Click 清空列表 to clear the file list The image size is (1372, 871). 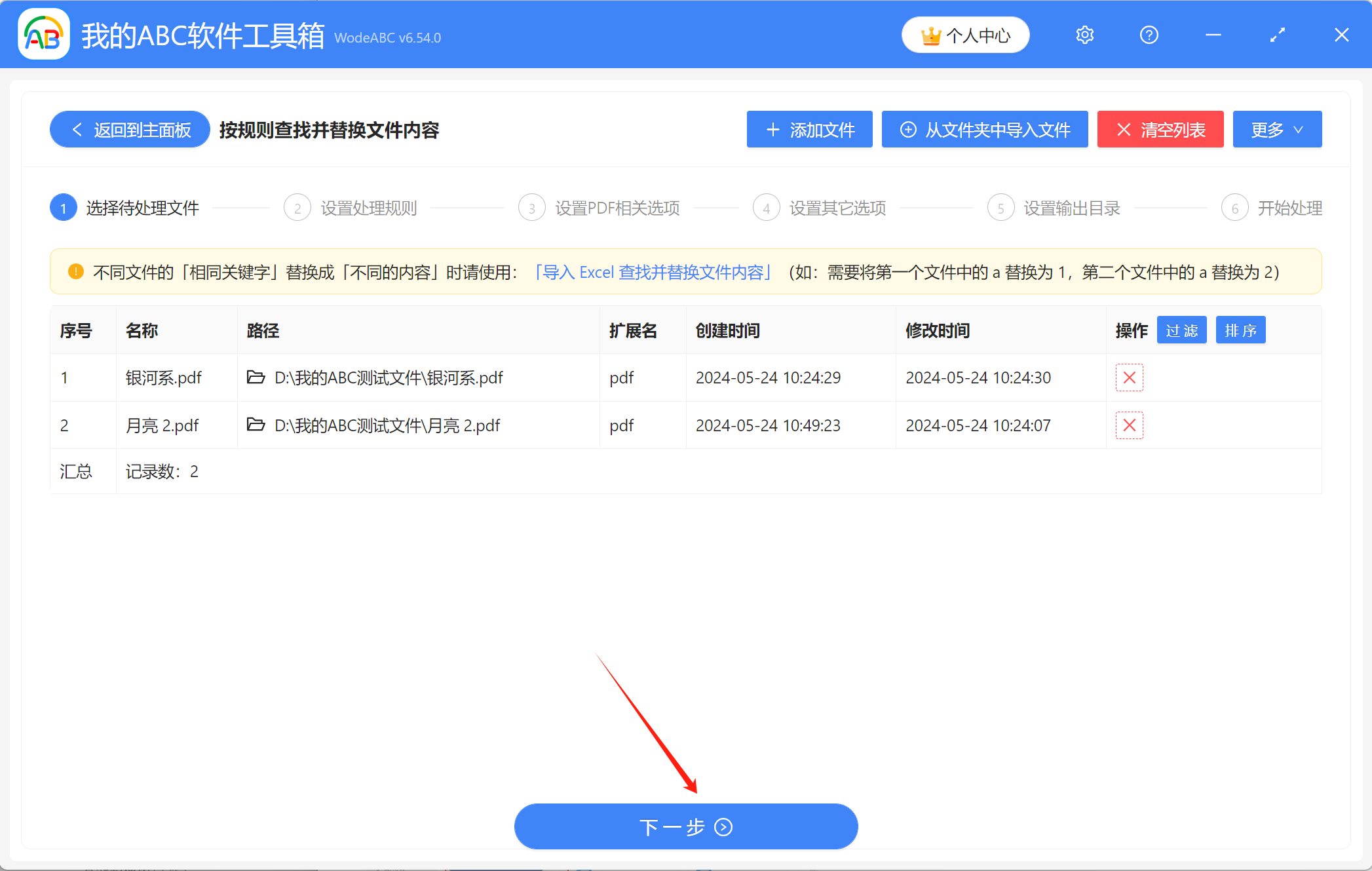(x=1160, y=129)
